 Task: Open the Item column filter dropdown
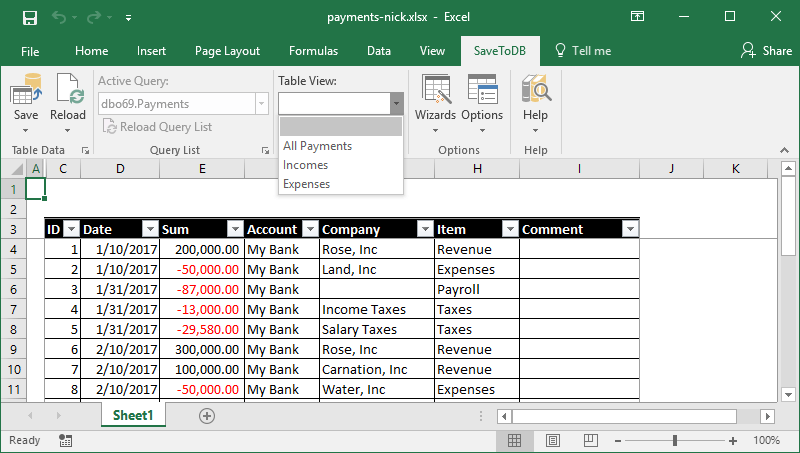[x=510, y=230]
